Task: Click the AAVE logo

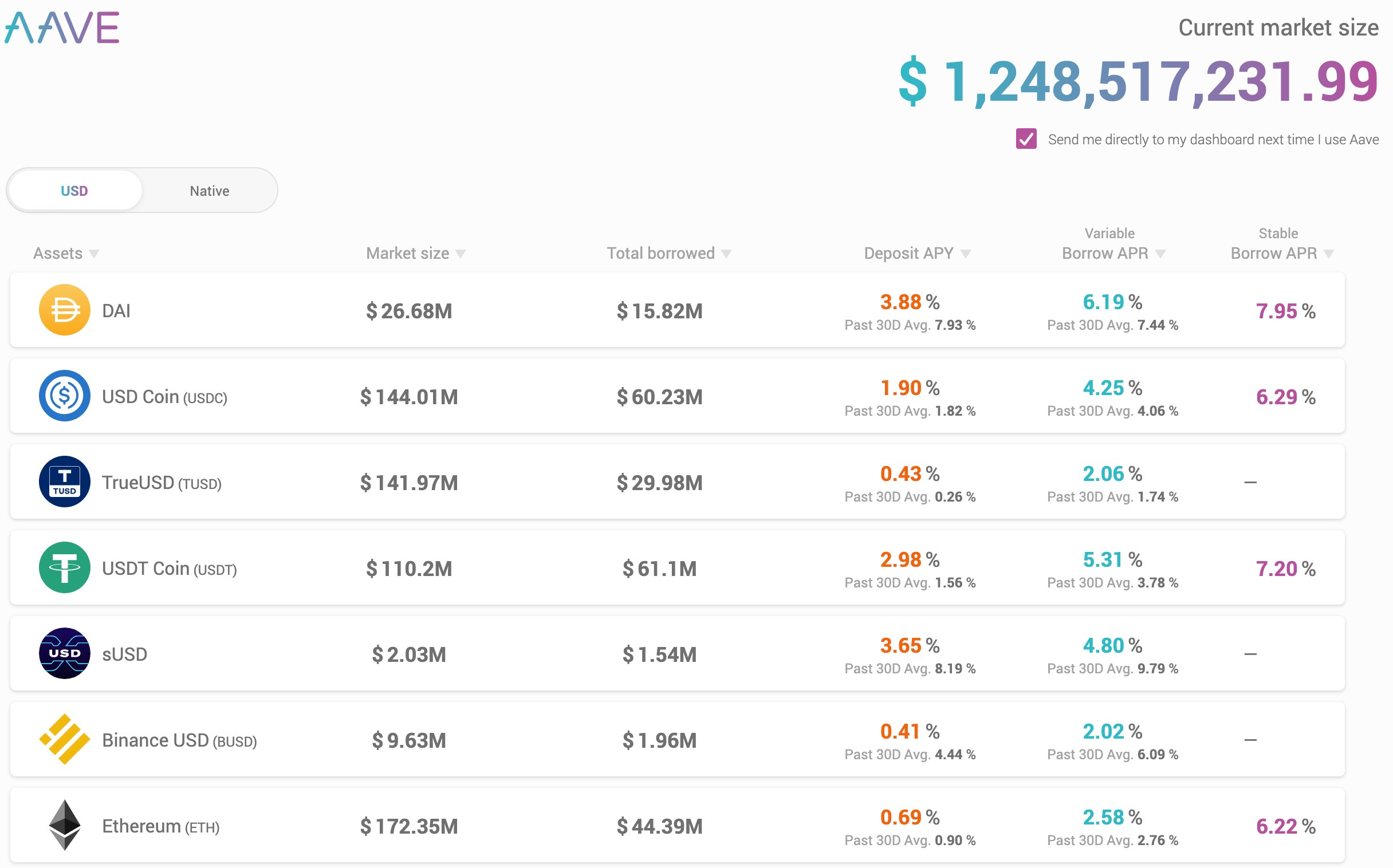Action: tap(62, 27)
